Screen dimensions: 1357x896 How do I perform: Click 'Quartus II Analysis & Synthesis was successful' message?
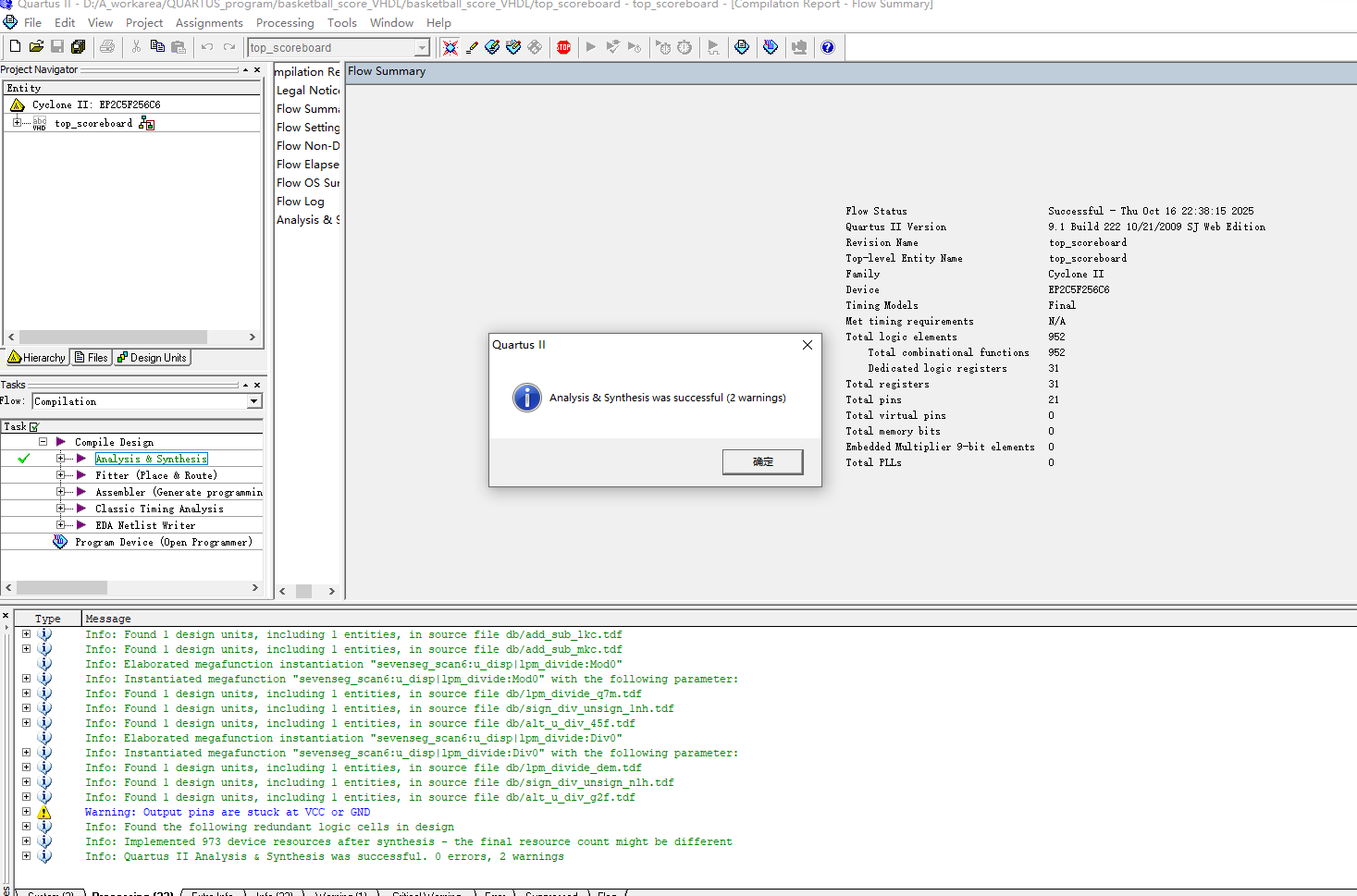pyautogui.click(x=325, y=856)
